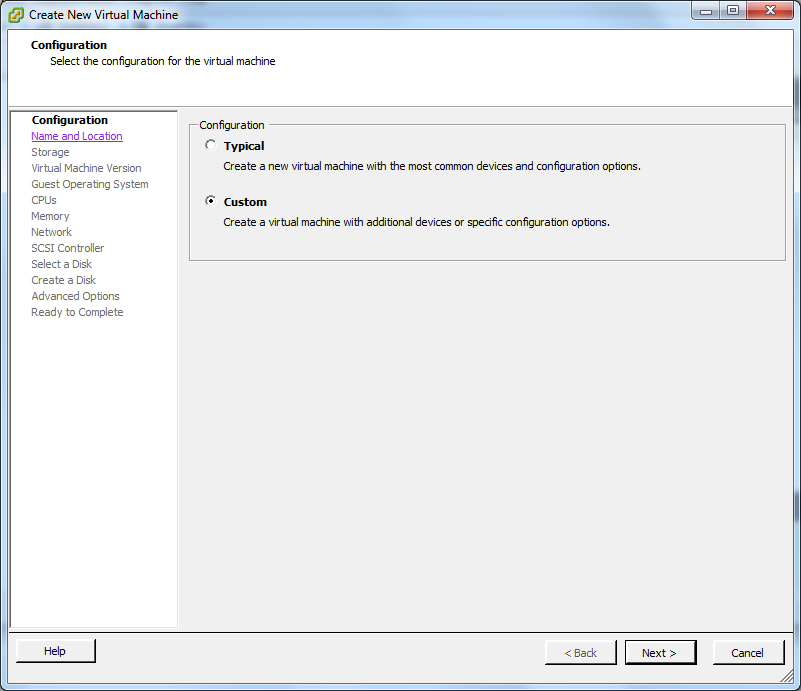Click the Select a Disk step
This screenshot has width=801, height=691.
(61, 264)
